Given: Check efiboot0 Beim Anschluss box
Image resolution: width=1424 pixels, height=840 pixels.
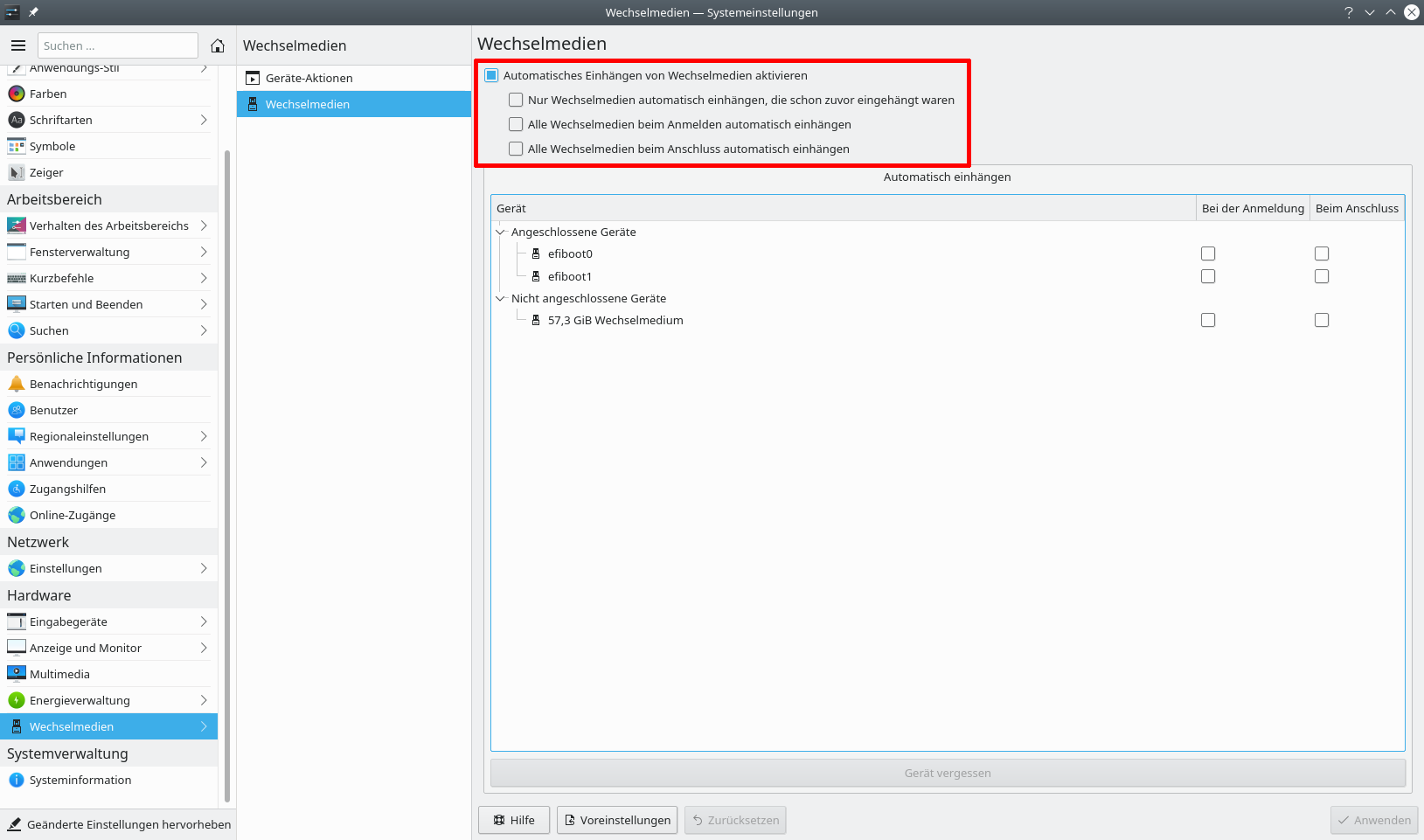Looking at the screenshot, I should (x=1322, y=253).
